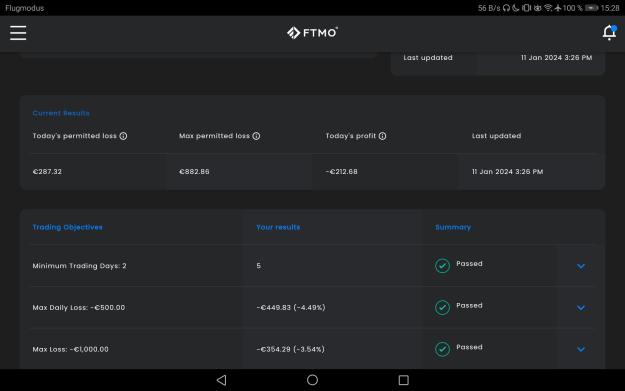Tap the Android back button
625x391 pixels.
[x=222, y=380]
